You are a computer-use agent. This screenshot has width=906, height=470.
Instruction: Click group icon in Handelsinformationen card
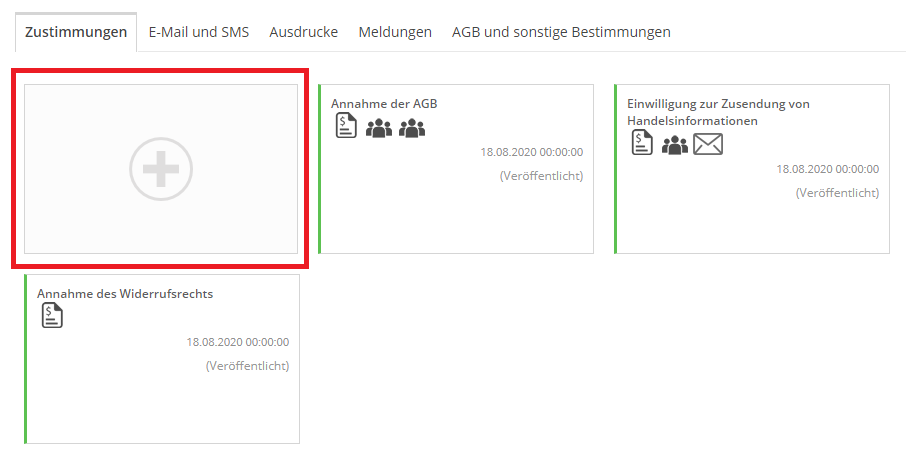(x=675, y=145)
